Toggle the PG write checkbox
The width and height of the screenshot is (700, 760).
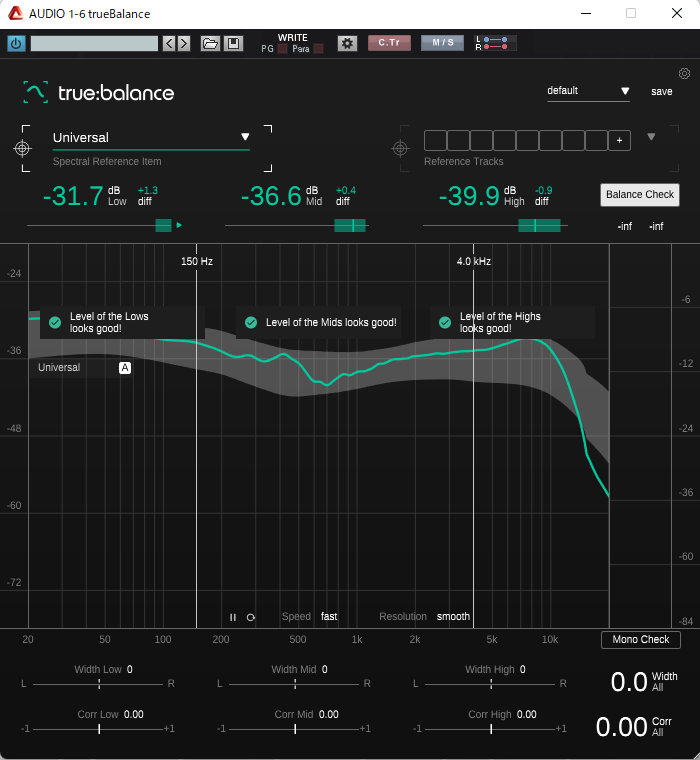283,48
